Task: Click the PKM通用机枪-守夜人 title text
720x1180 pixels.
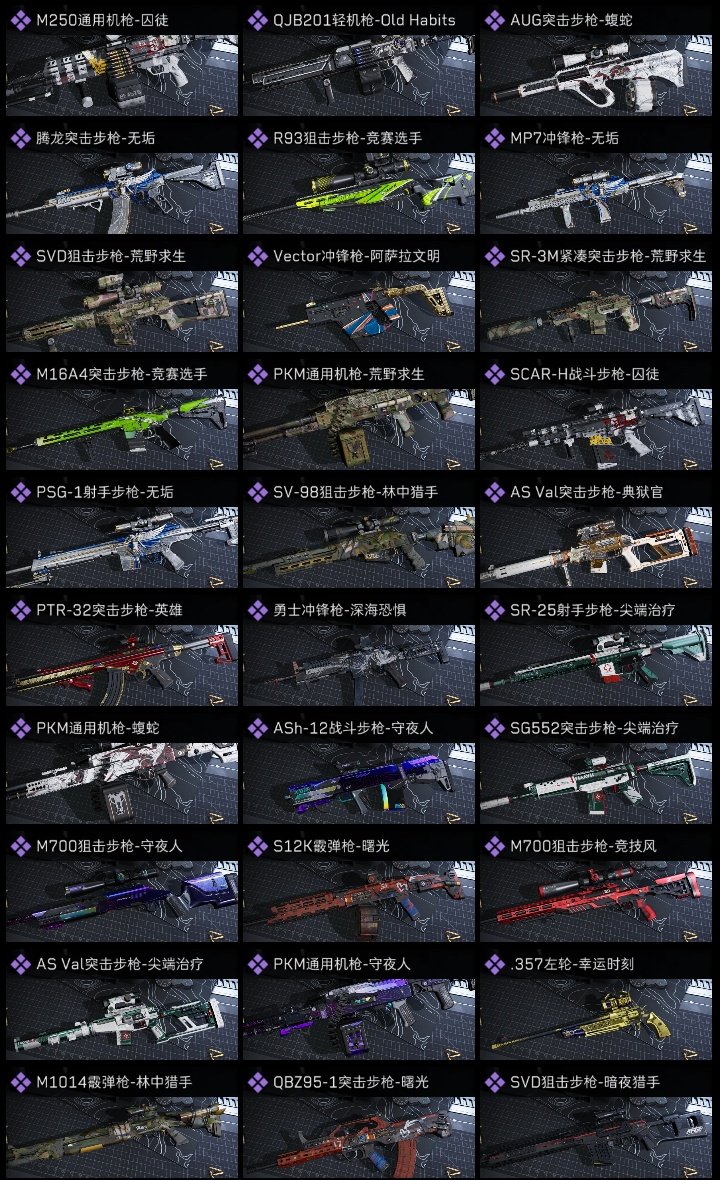Action: pyautogui.click(x=342, y=964)
